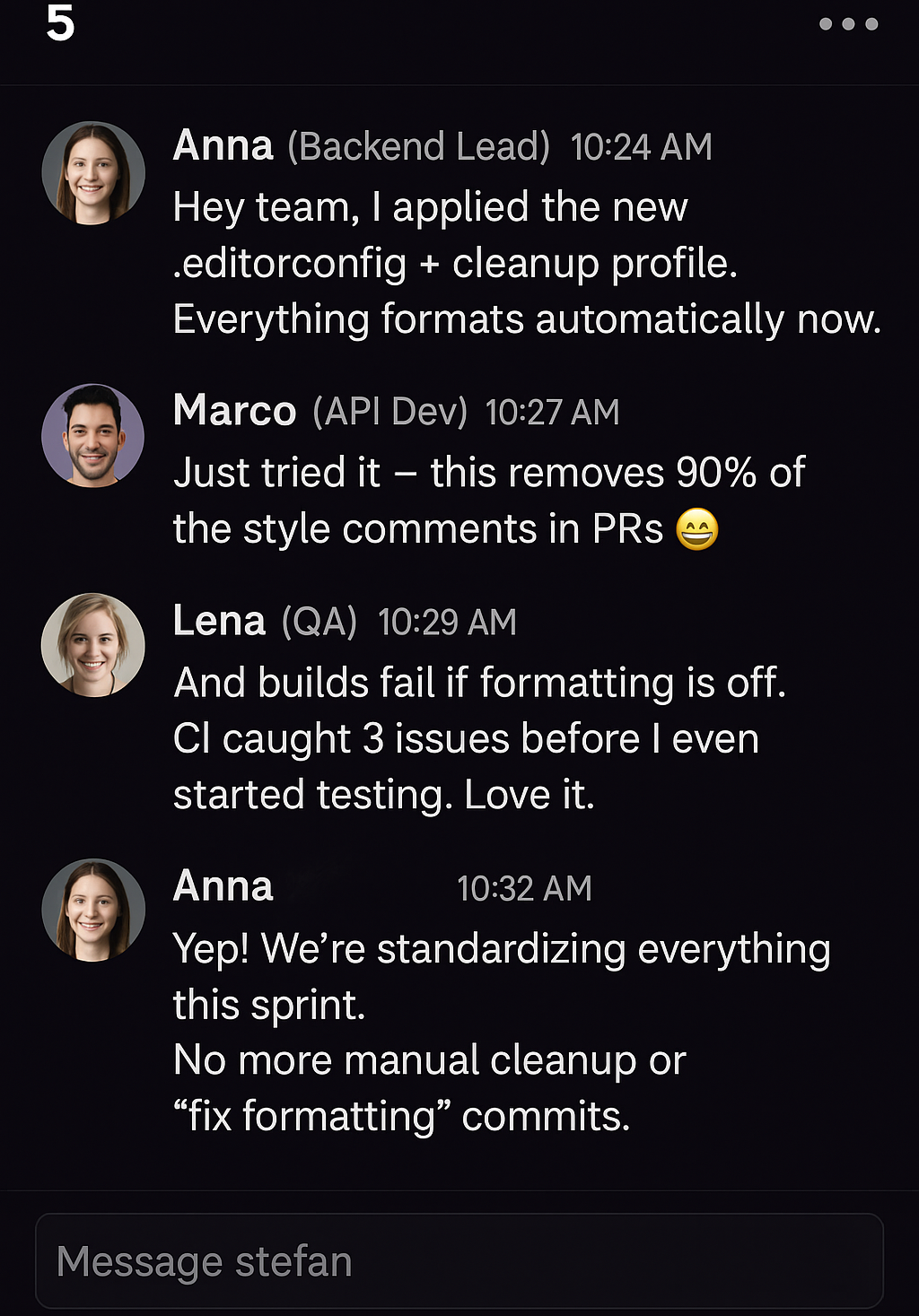
Task: Click the 10:32 AM timestamp
Action: [x=523, y=886]
